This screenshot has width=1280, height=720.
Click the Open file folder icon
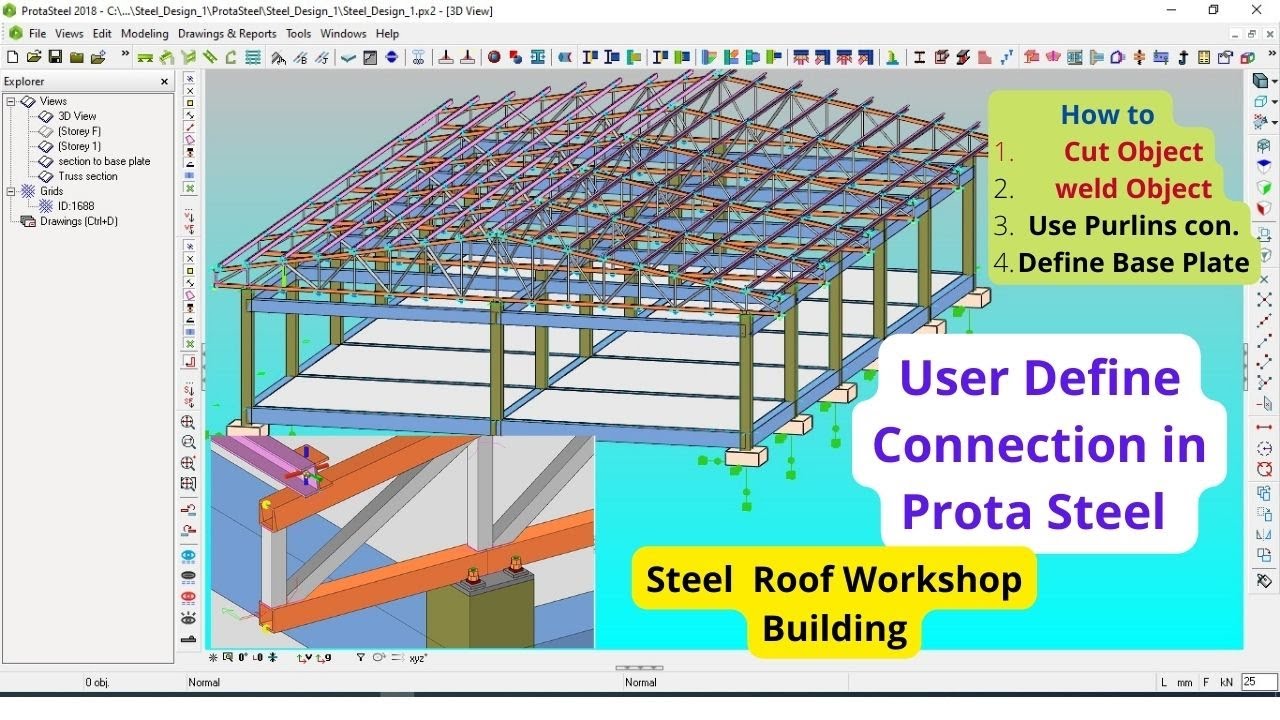33,57
